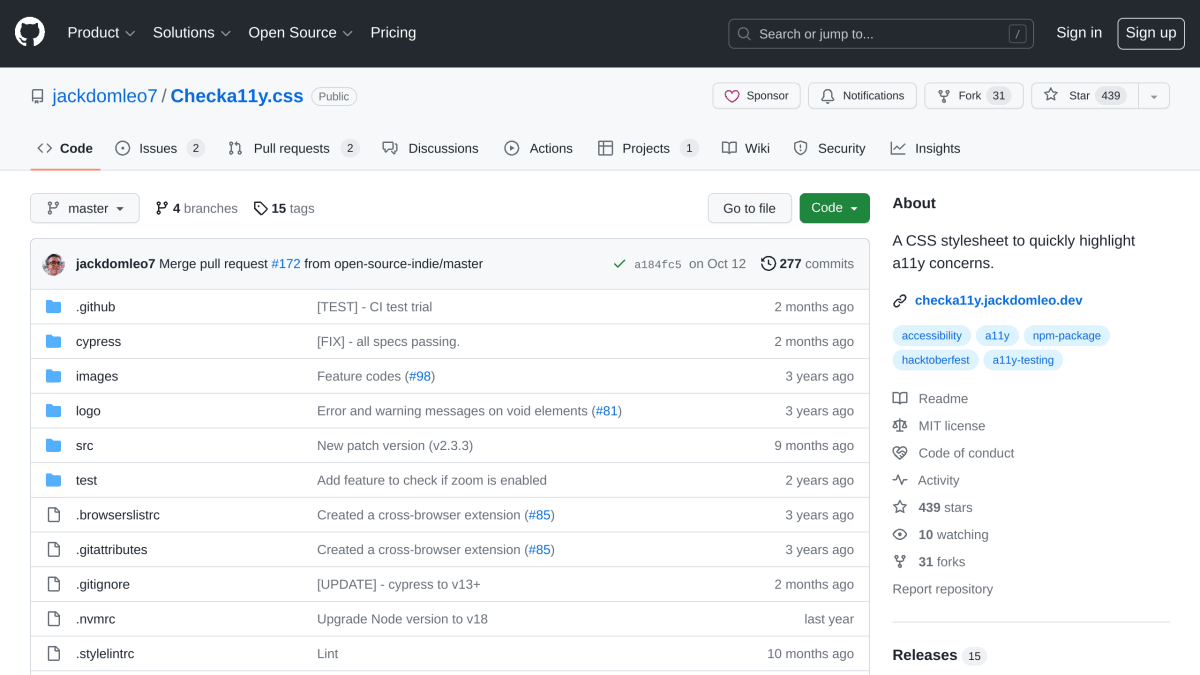Click the file icon for .browserslistrc
Image resolution: width=1200 pixels, height=675 pixels.
pos(54,515)
